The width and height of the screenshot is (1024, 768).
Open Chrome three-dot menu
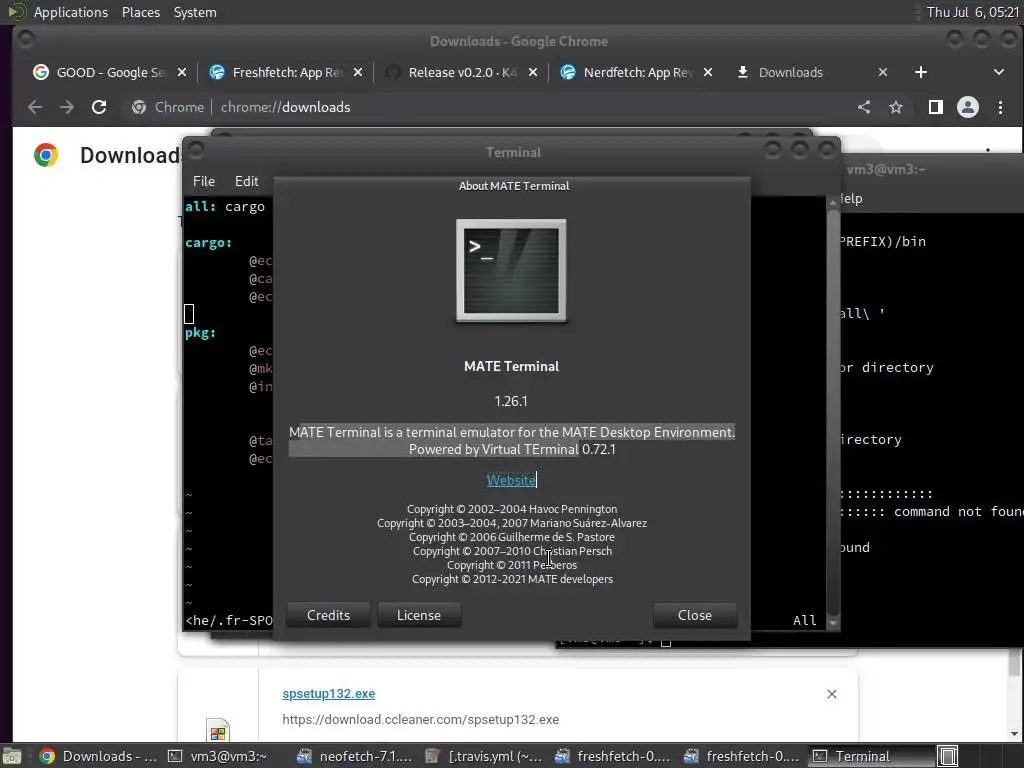1000,107
